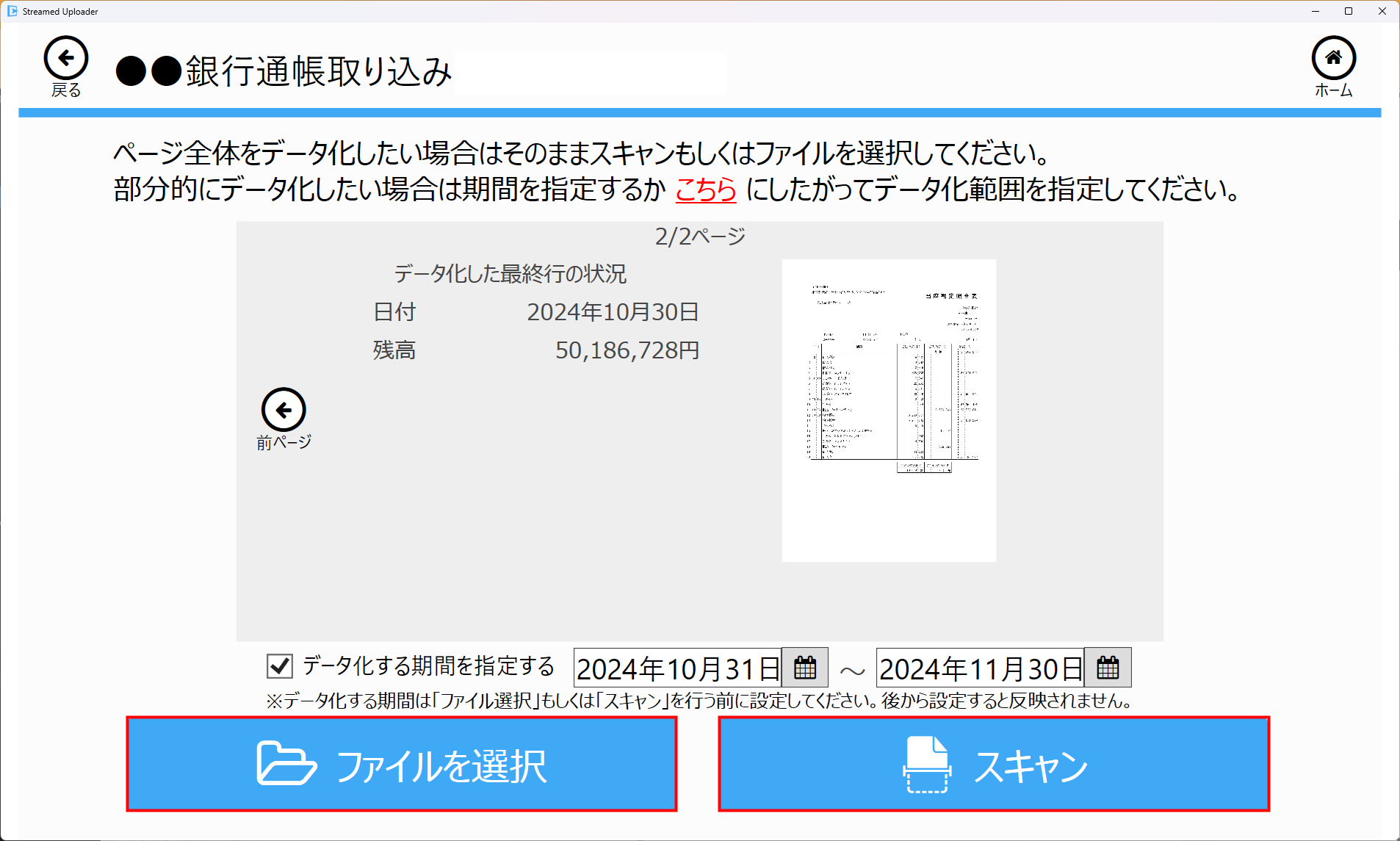Click the 2/2ページ page indicator
This screenshot has height=841, width=1400.
700,237
